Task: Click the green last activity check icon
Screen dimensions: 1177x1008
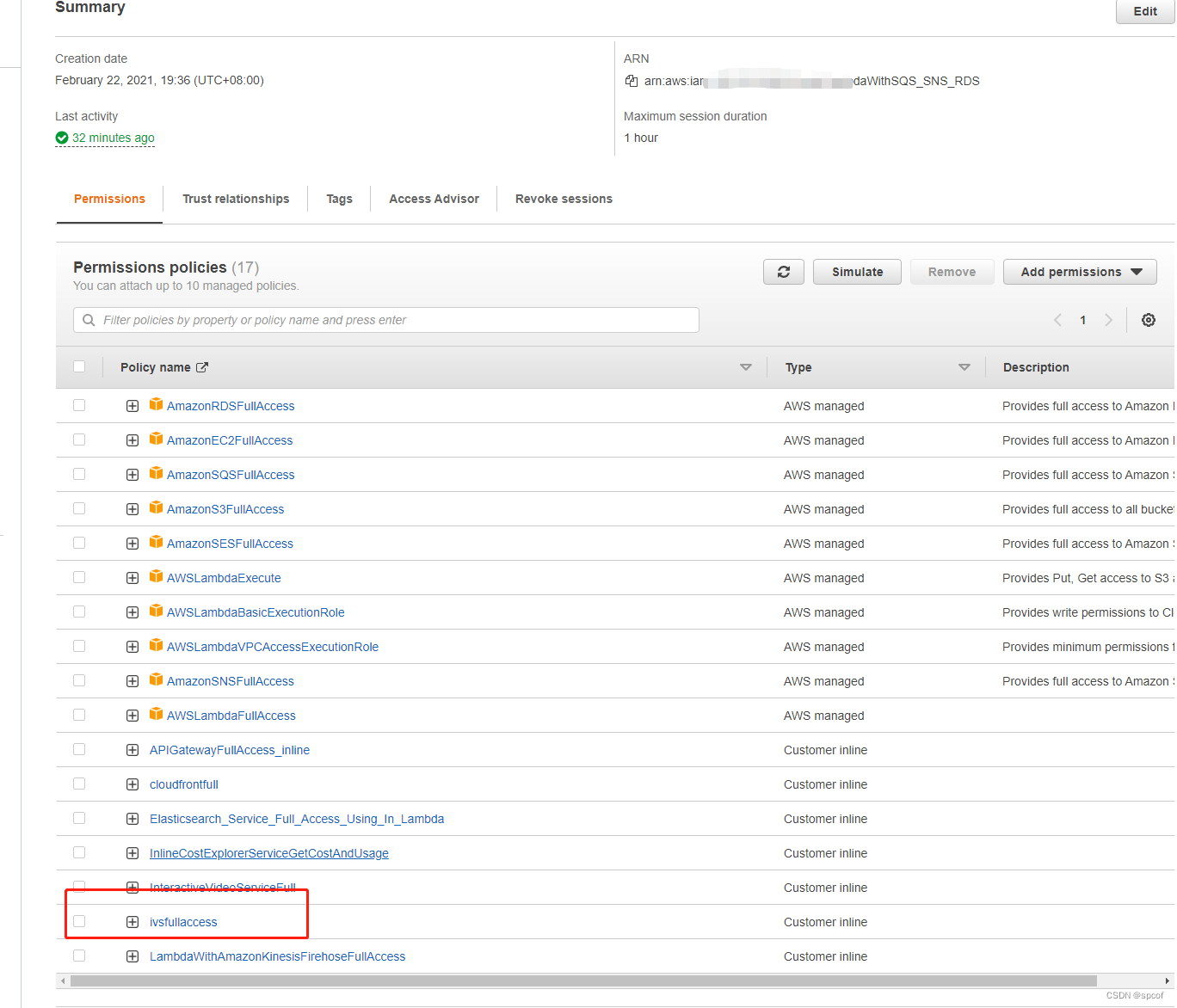Action: coord(62,138)
